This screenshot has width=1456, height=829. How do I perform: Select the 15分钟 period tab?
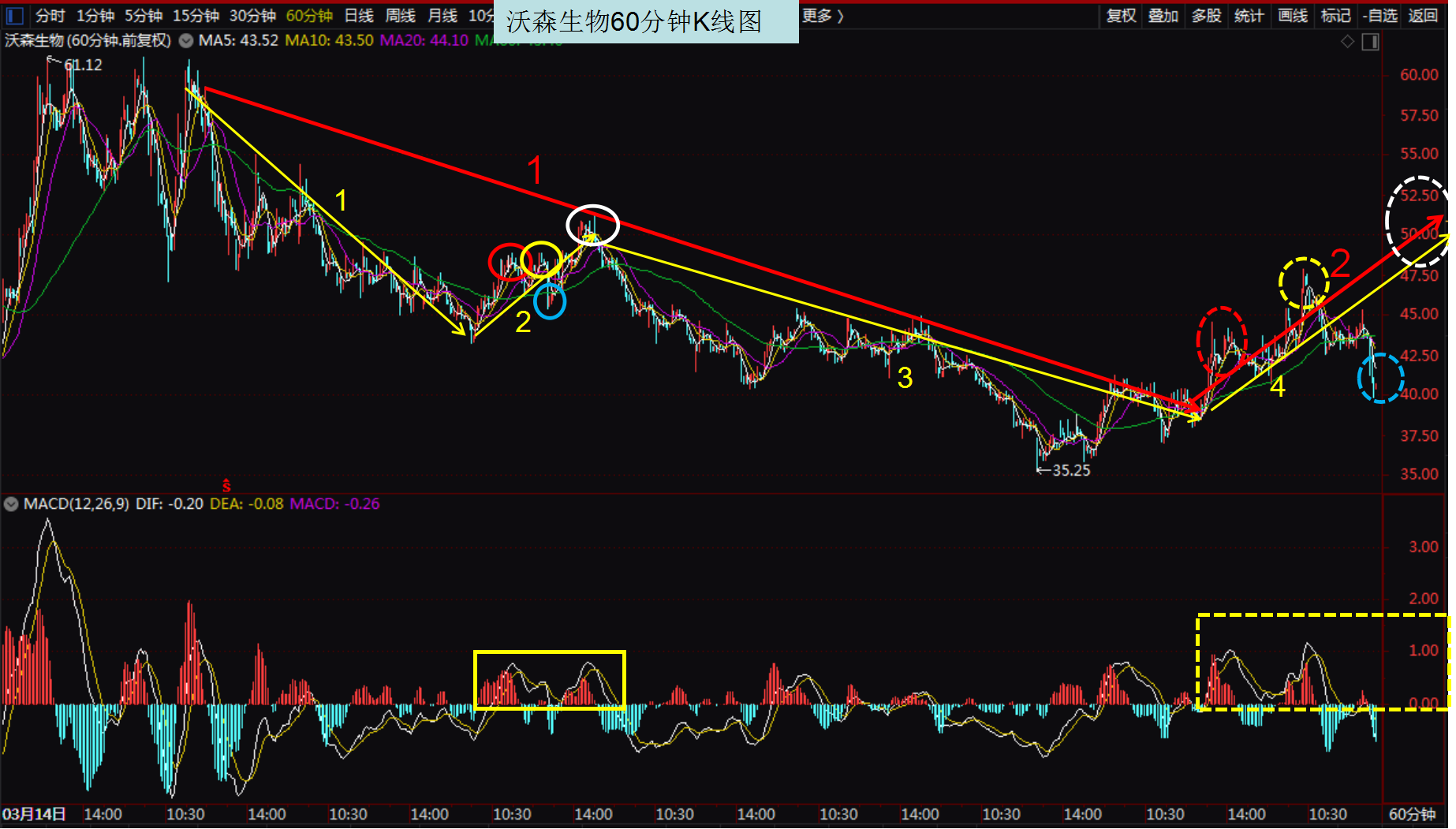[196, 16]
